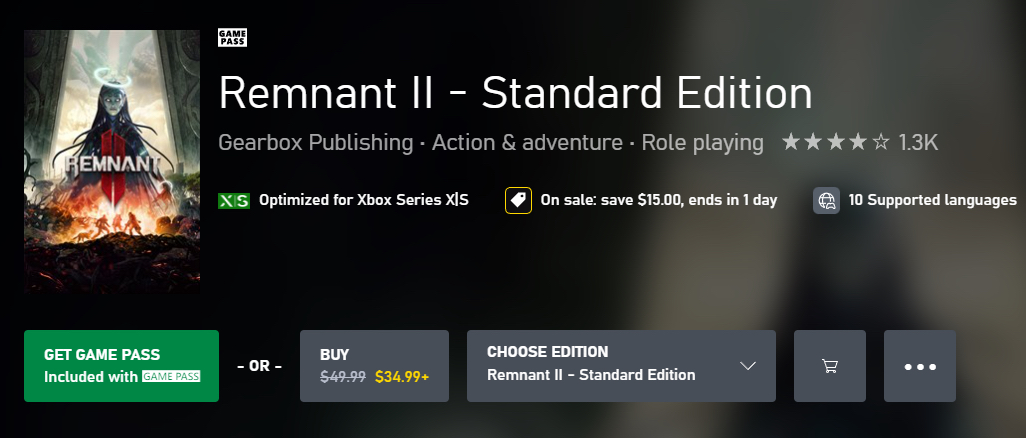Open the Role playing genre link
Screen dimensions: 1026x438
(x=702, y=143)
